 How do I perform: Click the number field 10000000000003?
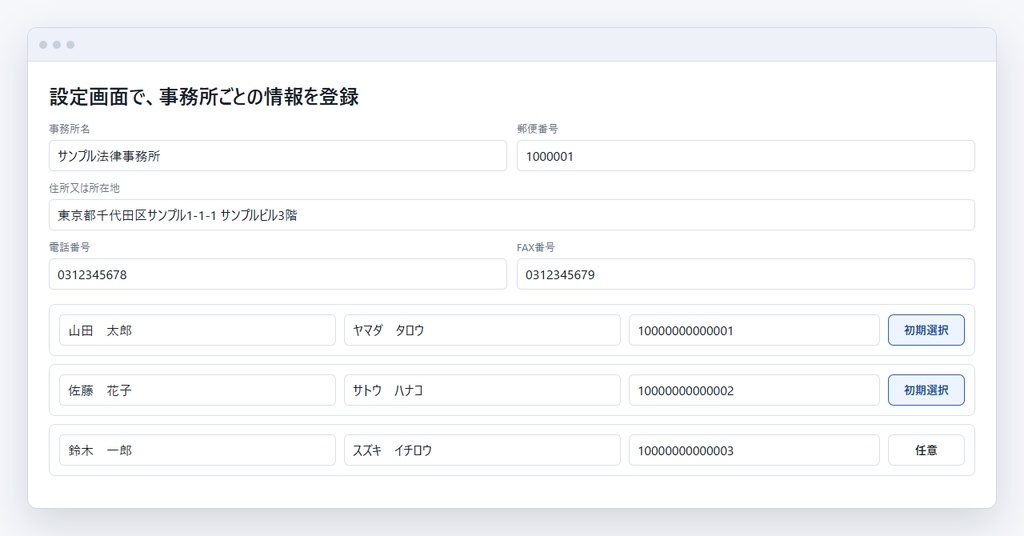tap(754, 450)
